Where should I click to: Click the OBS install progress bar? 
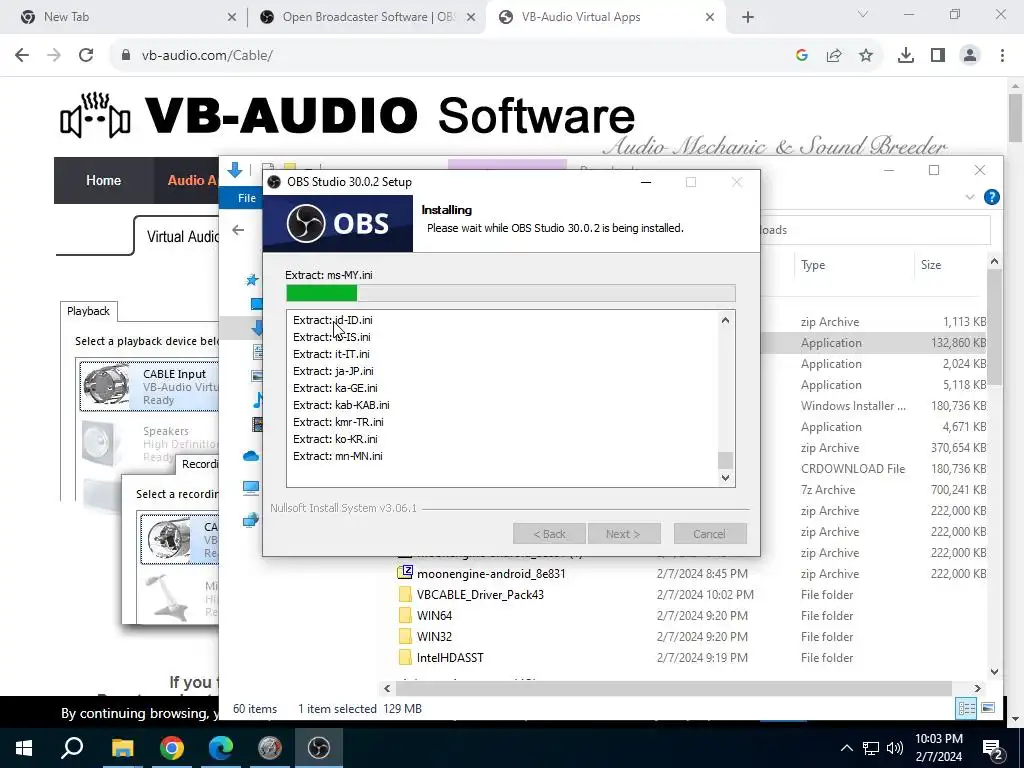(x=511, y=293)
